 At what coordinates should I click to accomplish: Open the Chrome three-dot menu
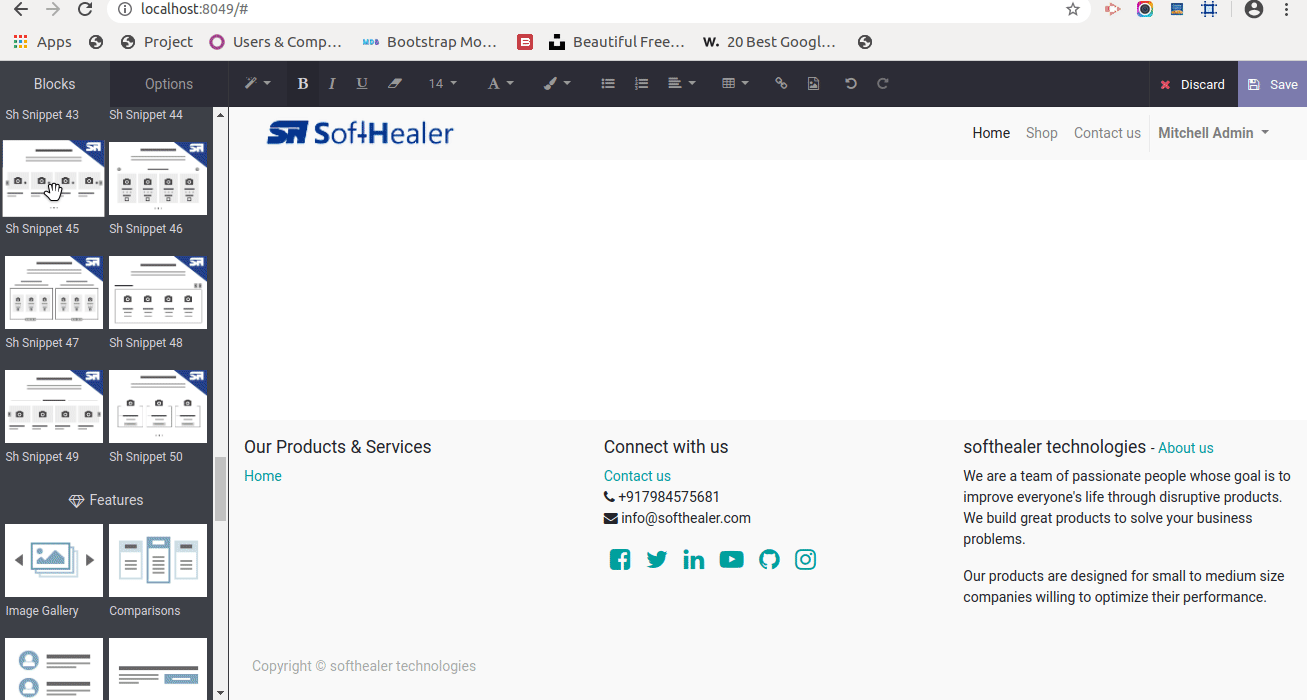[1287, 9]
